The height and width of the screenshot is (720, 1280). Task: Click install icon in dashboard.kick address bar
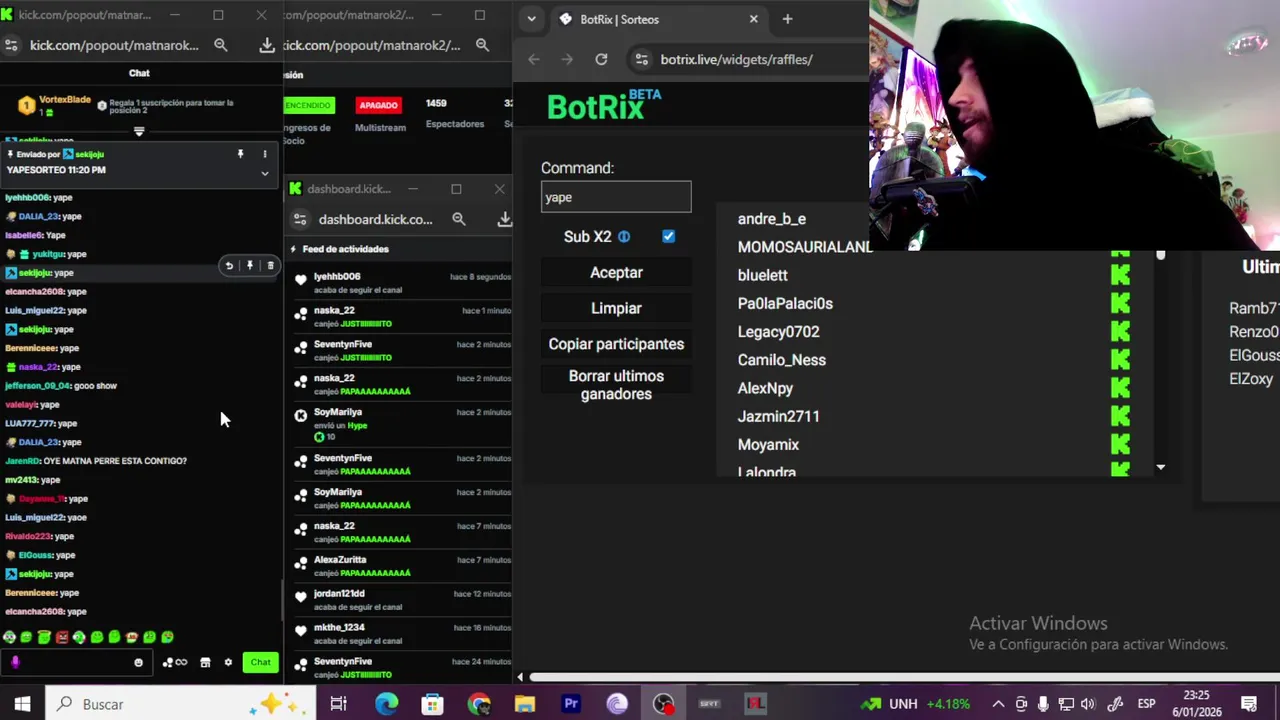pyautogui.click(x=504, y=219)
